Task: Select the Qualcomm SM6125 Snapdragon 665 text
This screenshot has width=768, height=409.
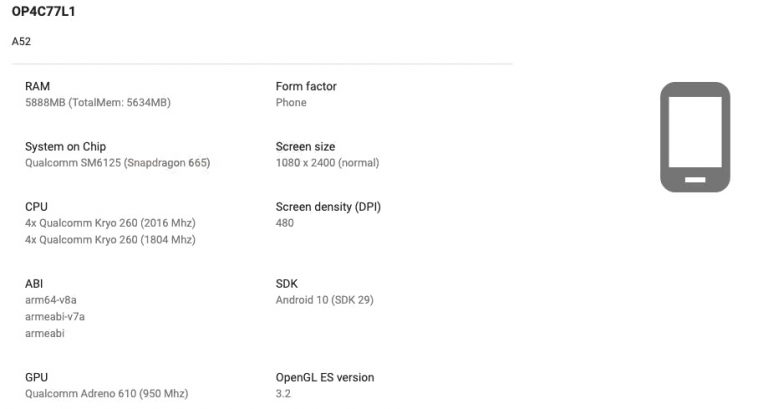Action: pos(117,163)
